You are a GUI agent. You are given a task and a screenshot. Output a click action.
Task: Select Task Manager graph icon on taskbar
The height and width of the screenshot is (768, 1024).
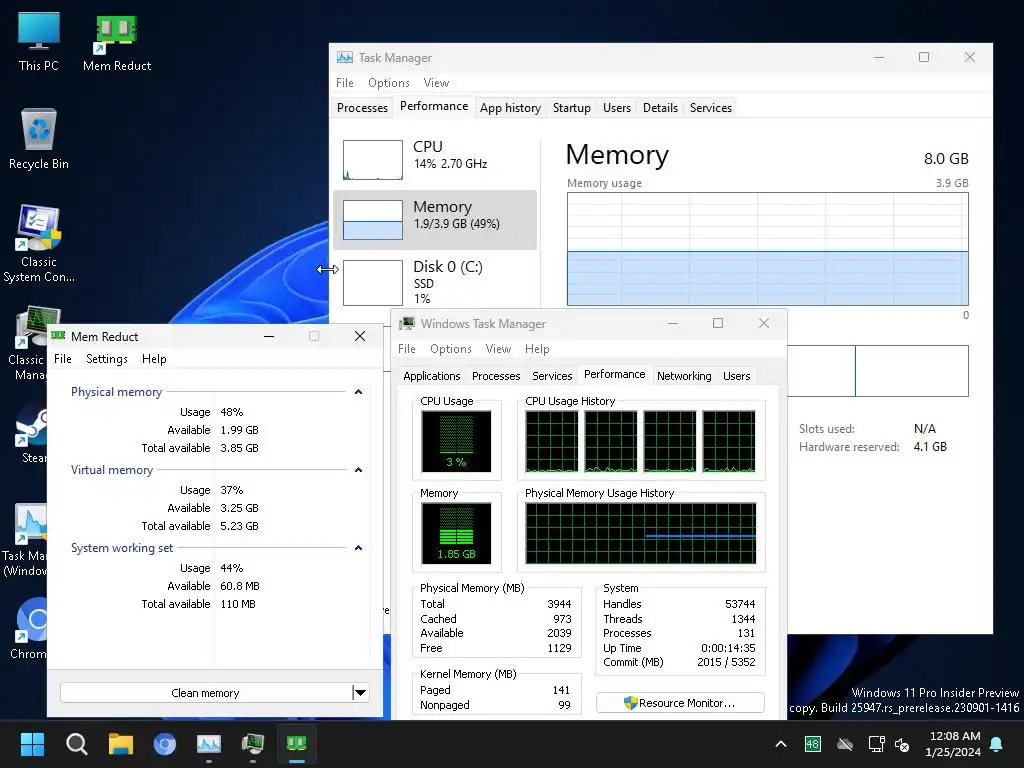209,744
